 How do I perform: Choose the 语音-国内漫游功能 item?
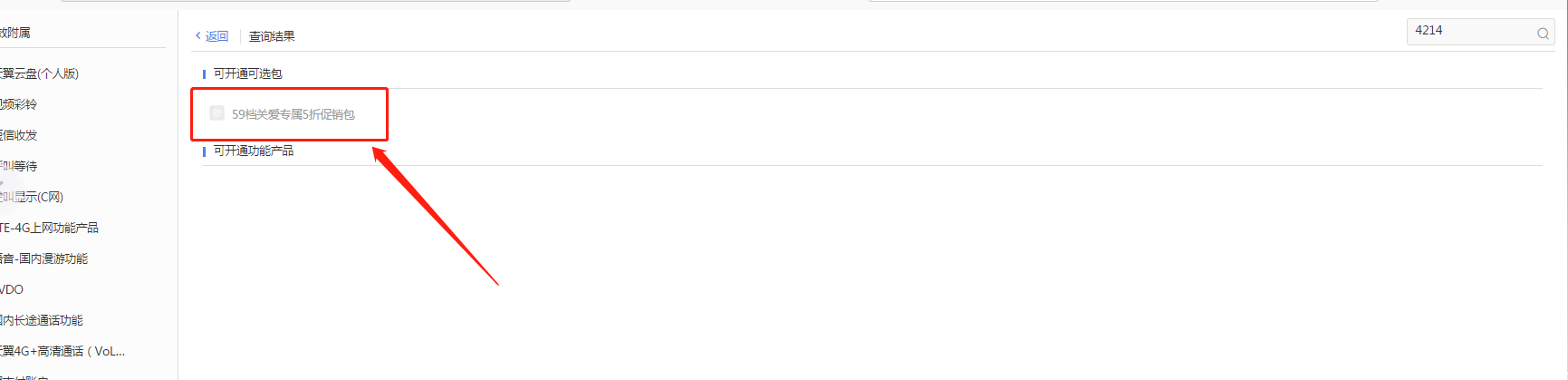[43, 258]
